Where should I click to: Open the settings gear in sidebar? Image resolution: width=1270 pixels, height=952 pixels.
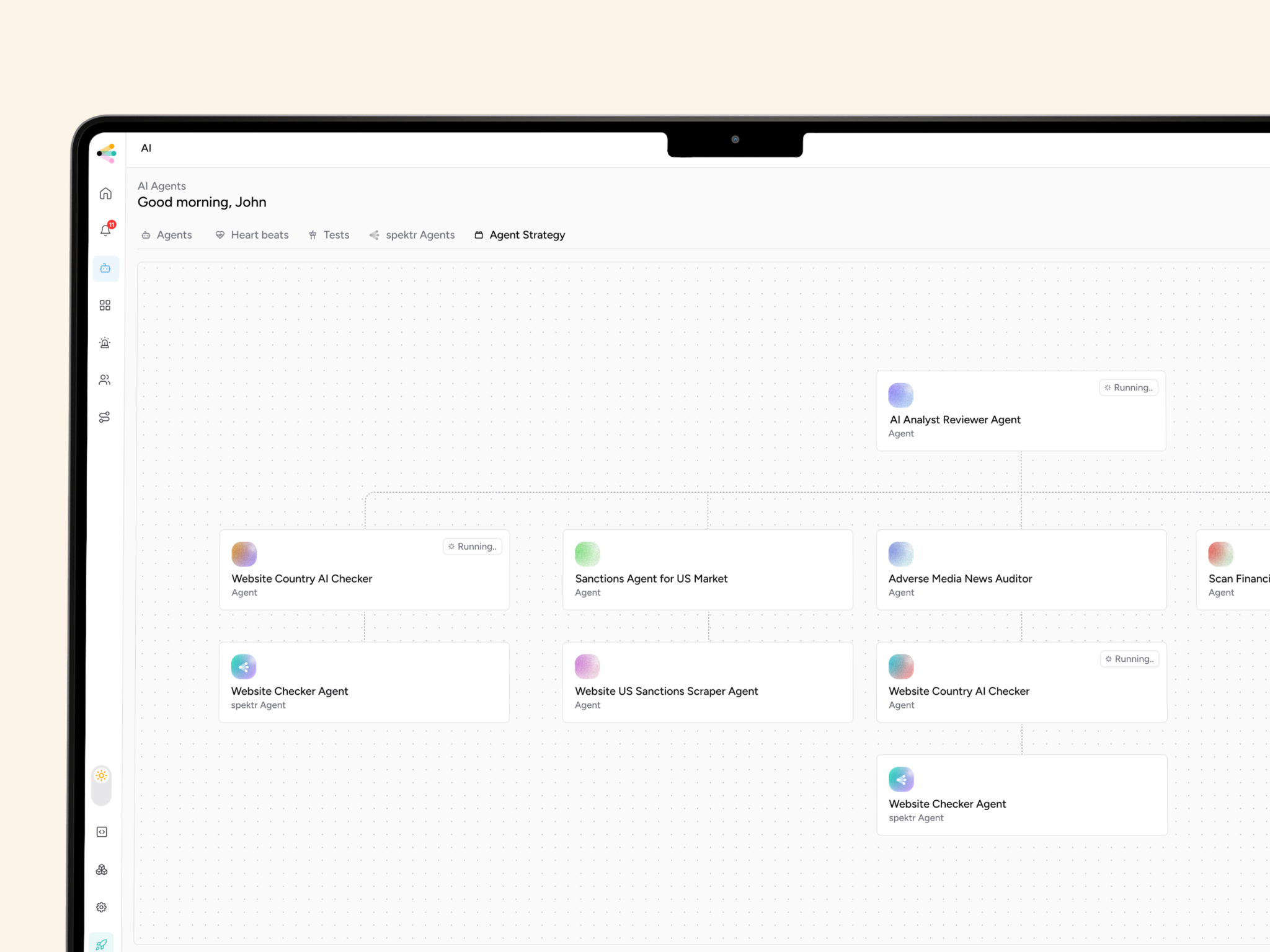[102, 907]
